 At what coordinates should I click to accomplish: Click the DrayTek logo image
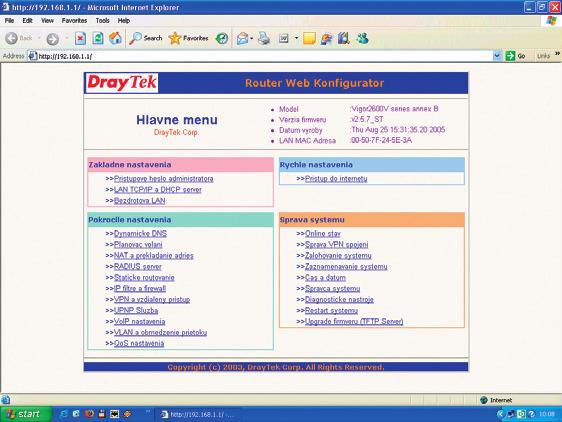point(122,83)
